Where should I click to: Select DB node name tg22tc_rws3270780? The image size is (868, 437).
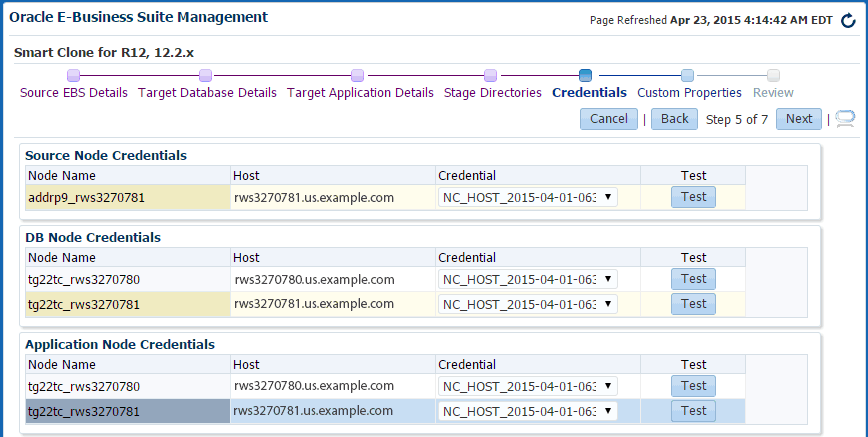coord(84,280)
